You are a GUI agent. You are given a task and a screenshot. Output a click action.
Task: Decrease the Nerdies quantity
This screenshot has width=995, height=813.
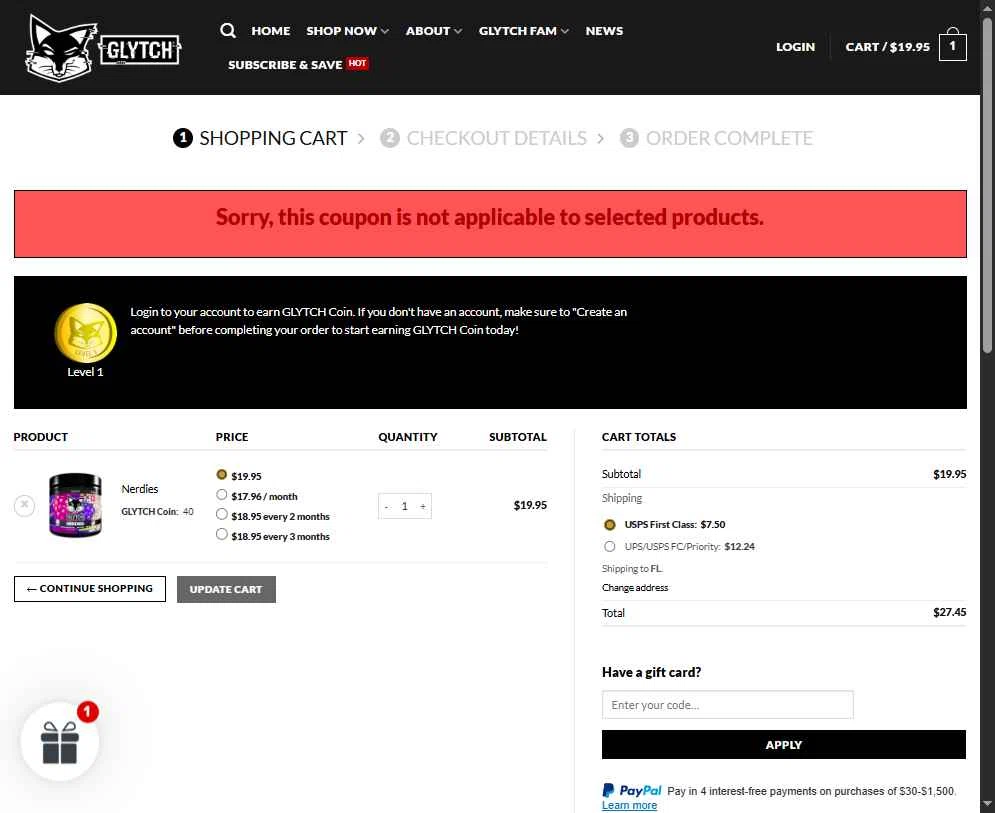coord(386,506)
